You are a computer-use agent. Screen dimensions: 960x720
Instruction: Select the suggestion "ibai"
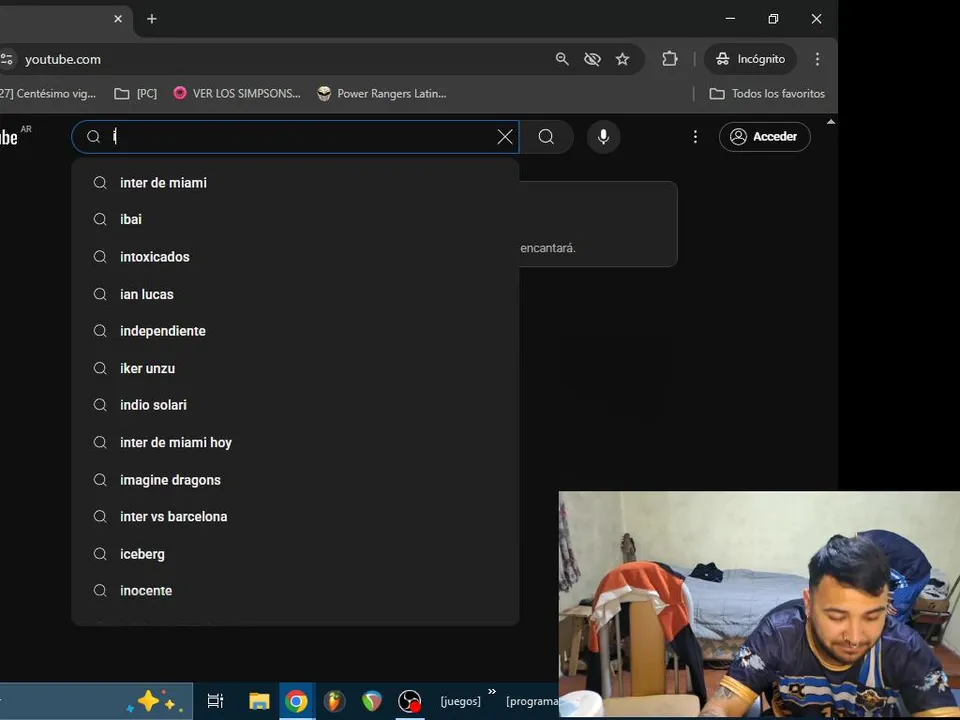click(295, 219)
